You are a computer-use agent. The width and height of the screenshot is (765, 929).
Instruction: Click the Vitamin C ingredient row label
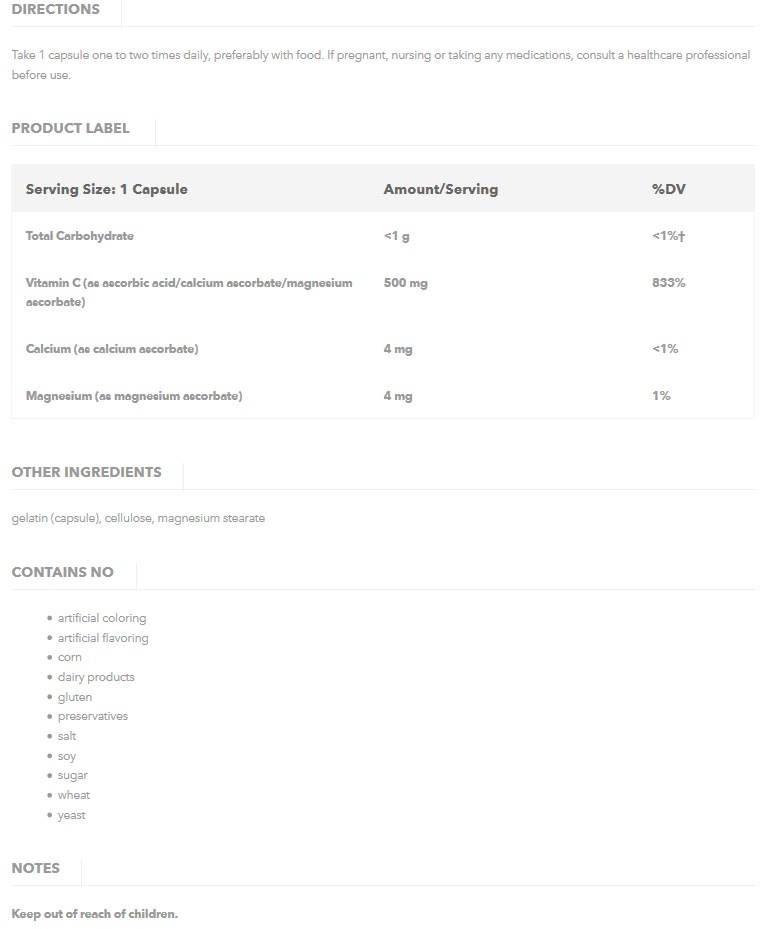[x=188, y=292]
